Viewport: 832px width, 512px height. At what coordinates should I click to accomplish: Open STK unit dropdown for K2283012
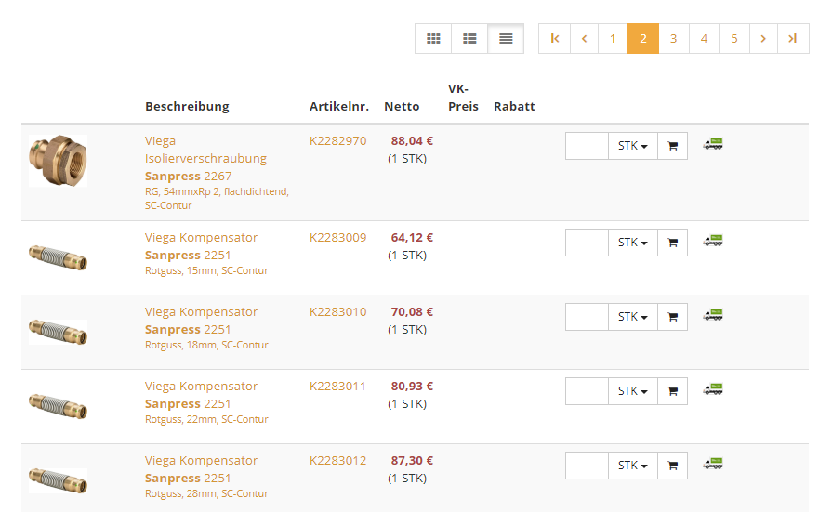click(x=632, y=465)
